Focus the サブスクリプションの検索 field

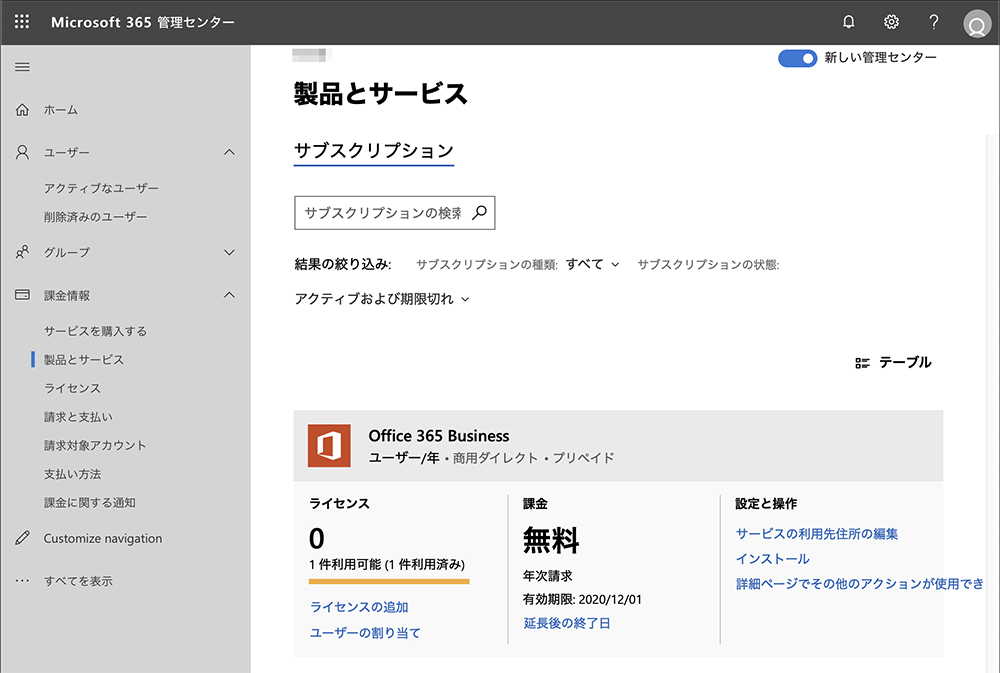click(x=394, y=212)
